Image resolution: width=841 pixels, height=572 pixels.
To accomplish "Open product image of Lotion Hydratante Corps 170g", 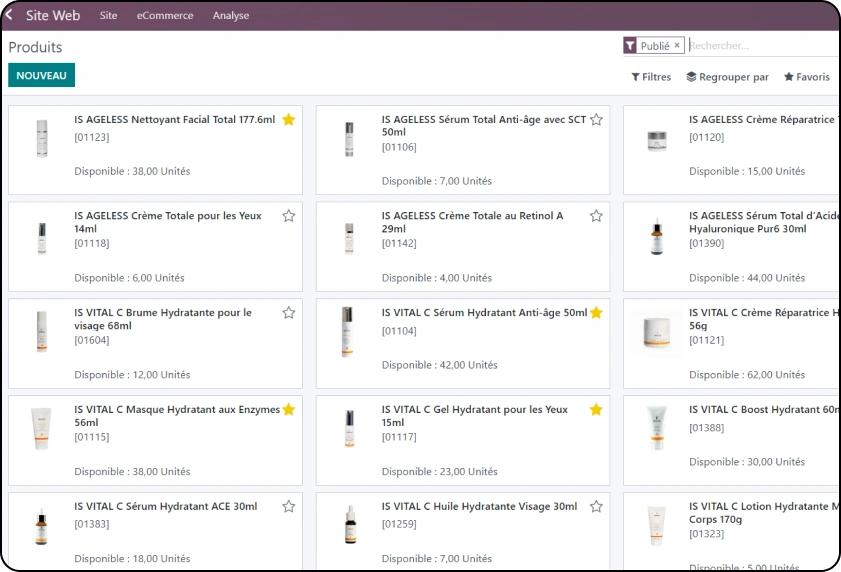I will pos(656,526).
